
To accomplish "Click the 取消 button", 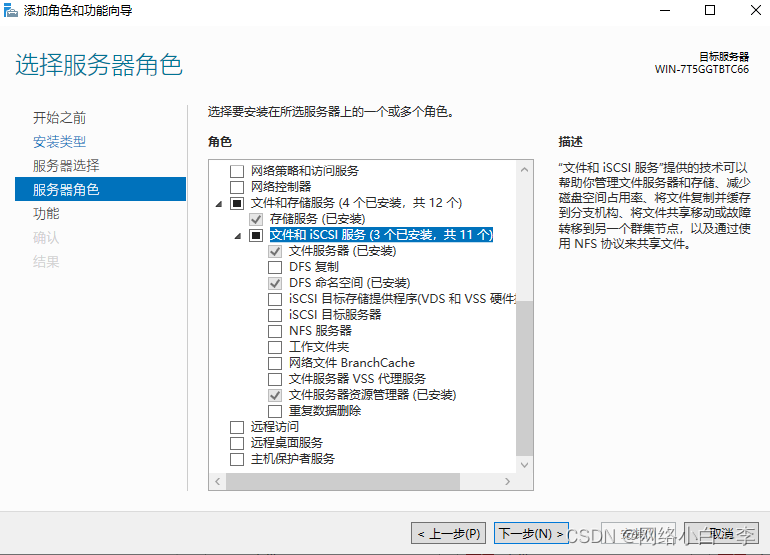I will [x=721, y=533].
